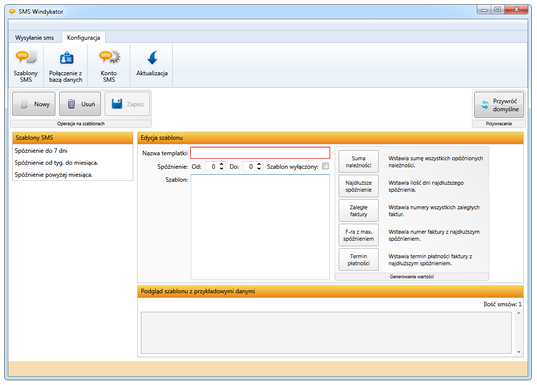The height and width of the screenshot is (385, 537).
Task: Click the SMS Windykator title bar icon
Action: 12,12
